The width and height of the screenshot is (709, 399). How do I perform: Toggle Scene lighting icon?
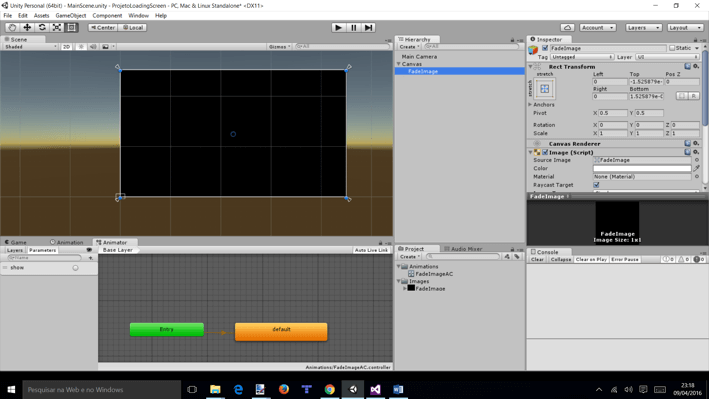point(81,47)
